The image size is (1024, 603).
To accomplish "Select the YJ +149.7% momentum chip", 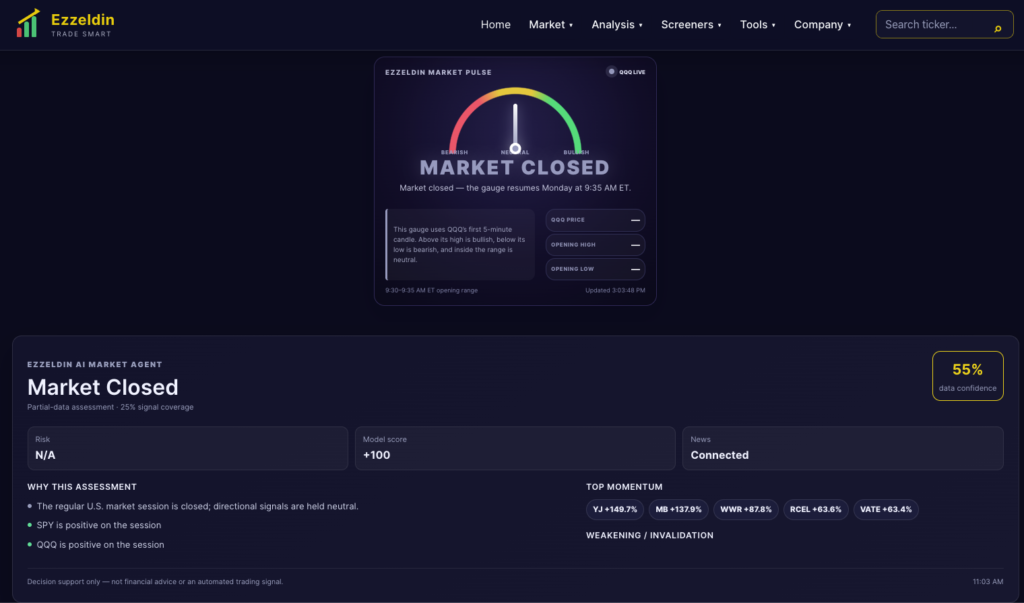I will [x=615, y=510].
